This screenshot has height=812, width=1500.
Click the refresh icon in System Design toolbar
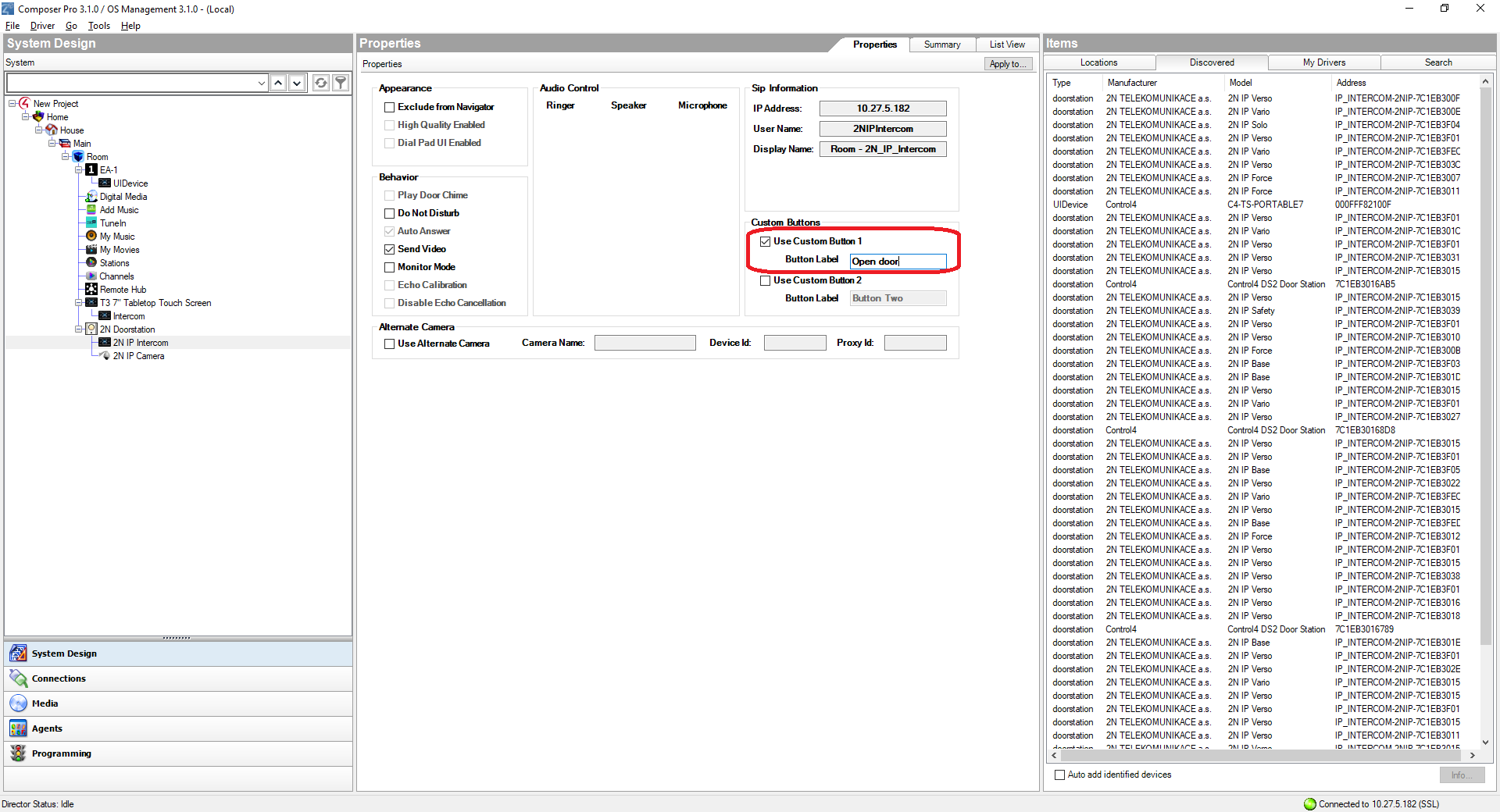coord(320,83)
